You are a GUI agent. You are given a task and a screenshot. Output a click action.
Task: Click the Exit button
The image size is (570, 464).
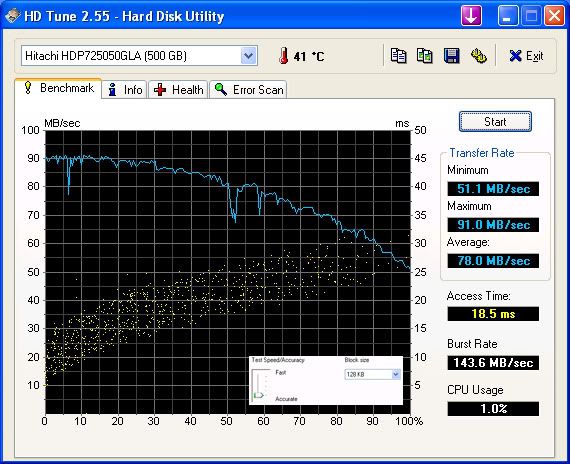(x=526, y=56)
